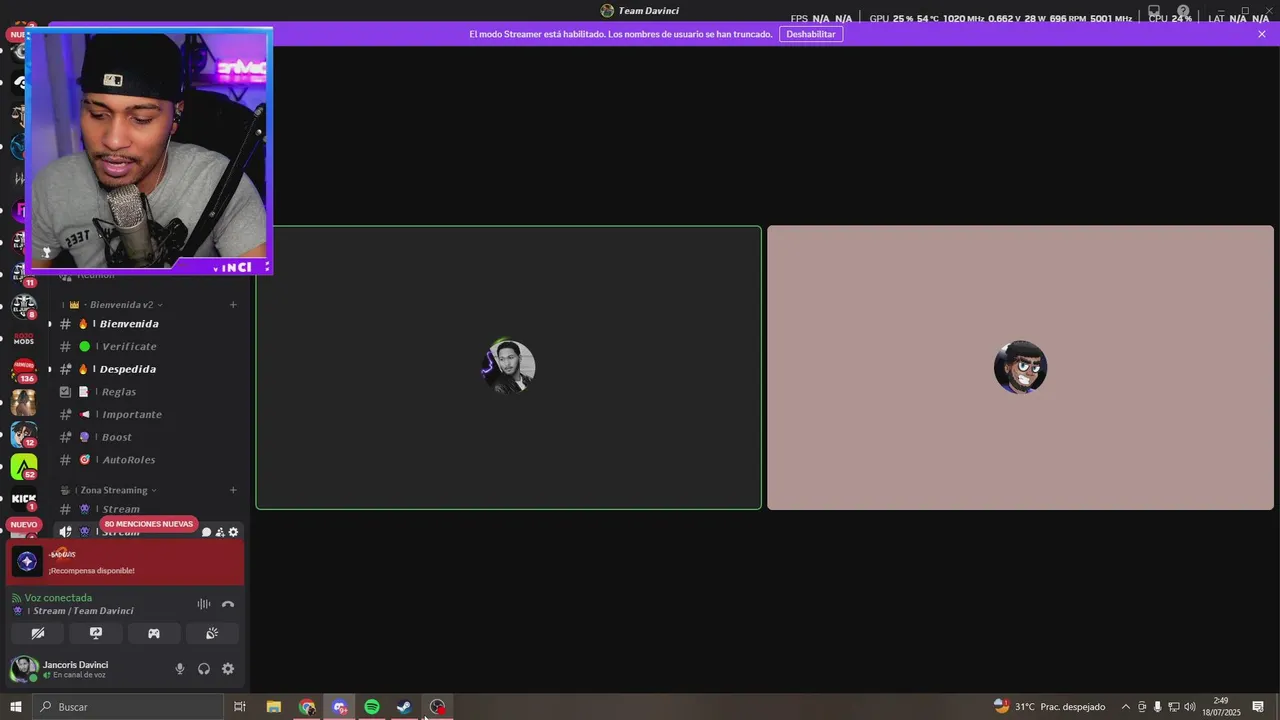The width and height of the screenshot is (1280, 720).
Task: Select the right beige participant tile
Action: tap(1020, 368)
